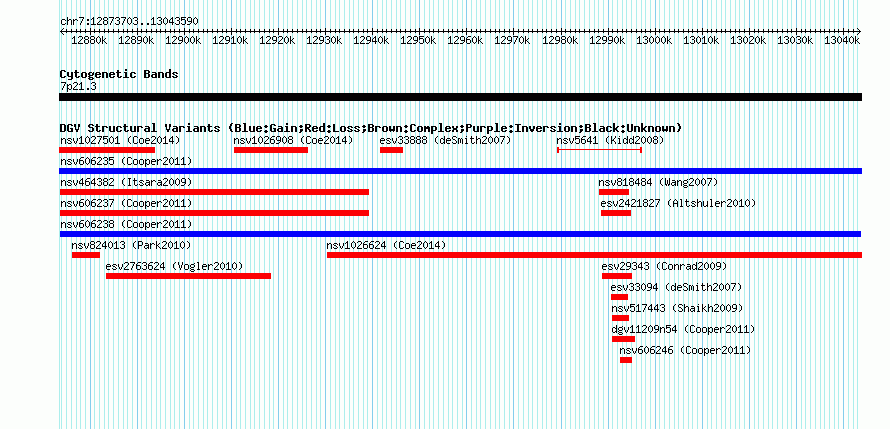
Task: Click the 12920k ruler tick label
Action: point(278,41)
